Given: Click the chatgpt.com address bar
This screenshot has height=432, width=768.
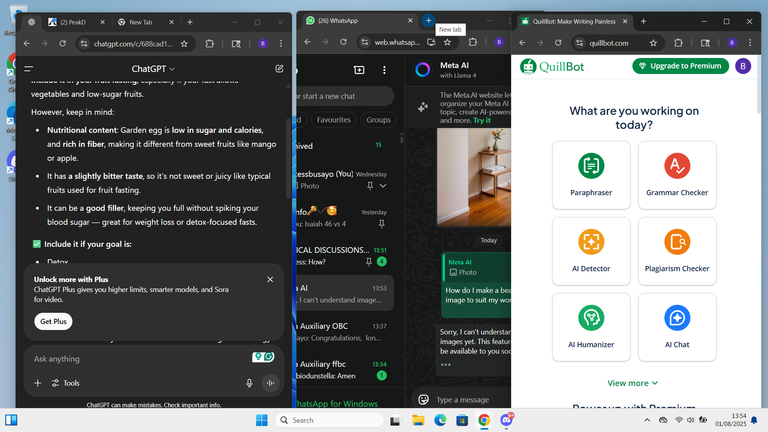Looking at the screenshot, I should (x=133, y=44).
